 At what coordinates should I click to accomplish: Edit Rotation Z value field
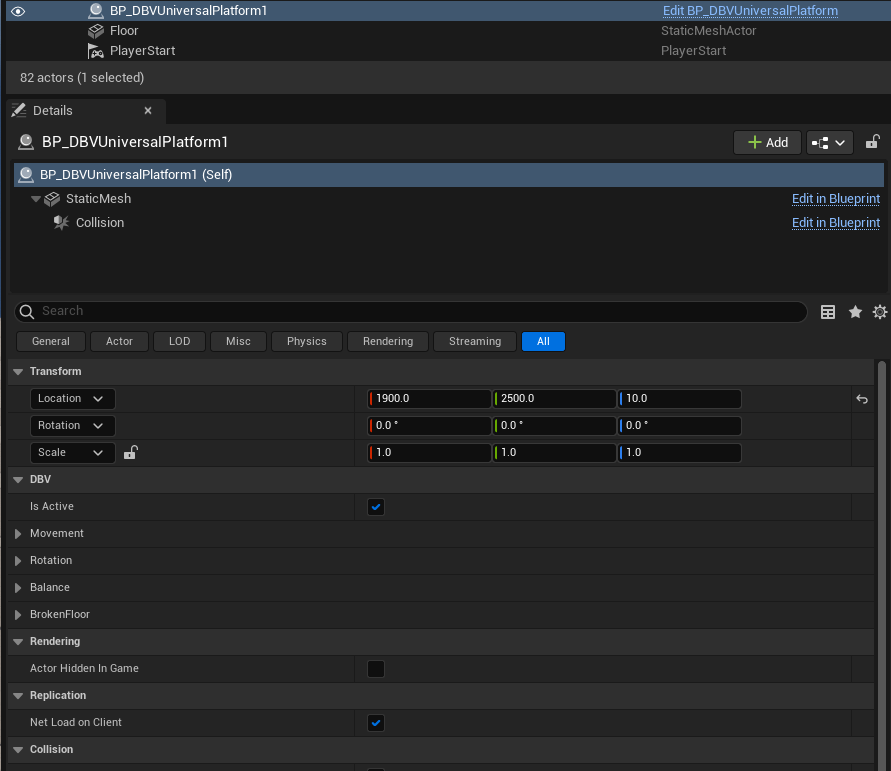click(x=679, y=426)
